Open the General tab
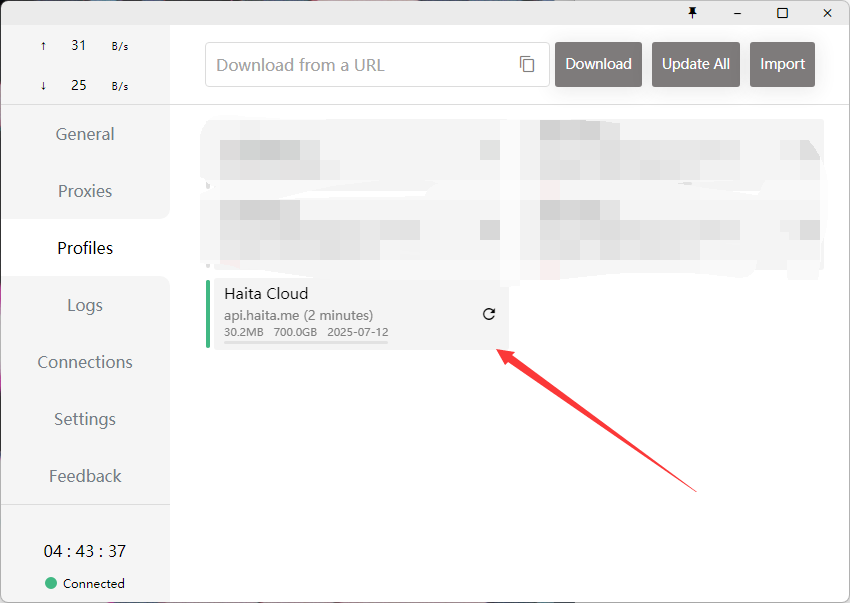850x603 pixels. (x=85, y=134)
